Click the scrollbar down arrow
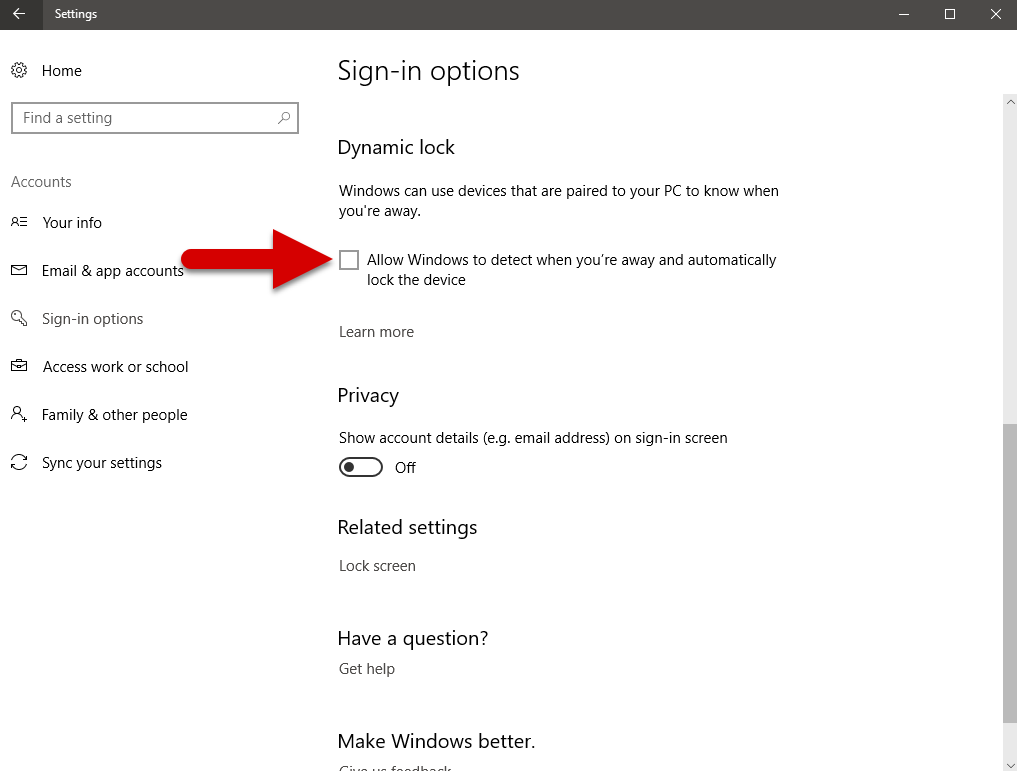1017x771 pixels. (1010, 764)
